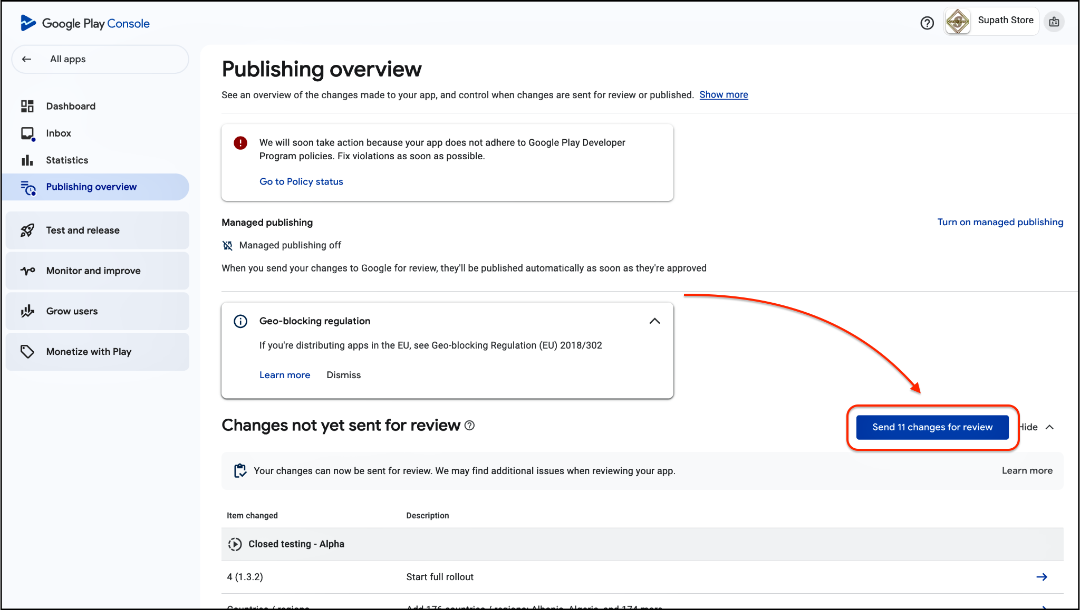Open the Supath Store account avatar
1080x610 pixels.
coord(958,22)
